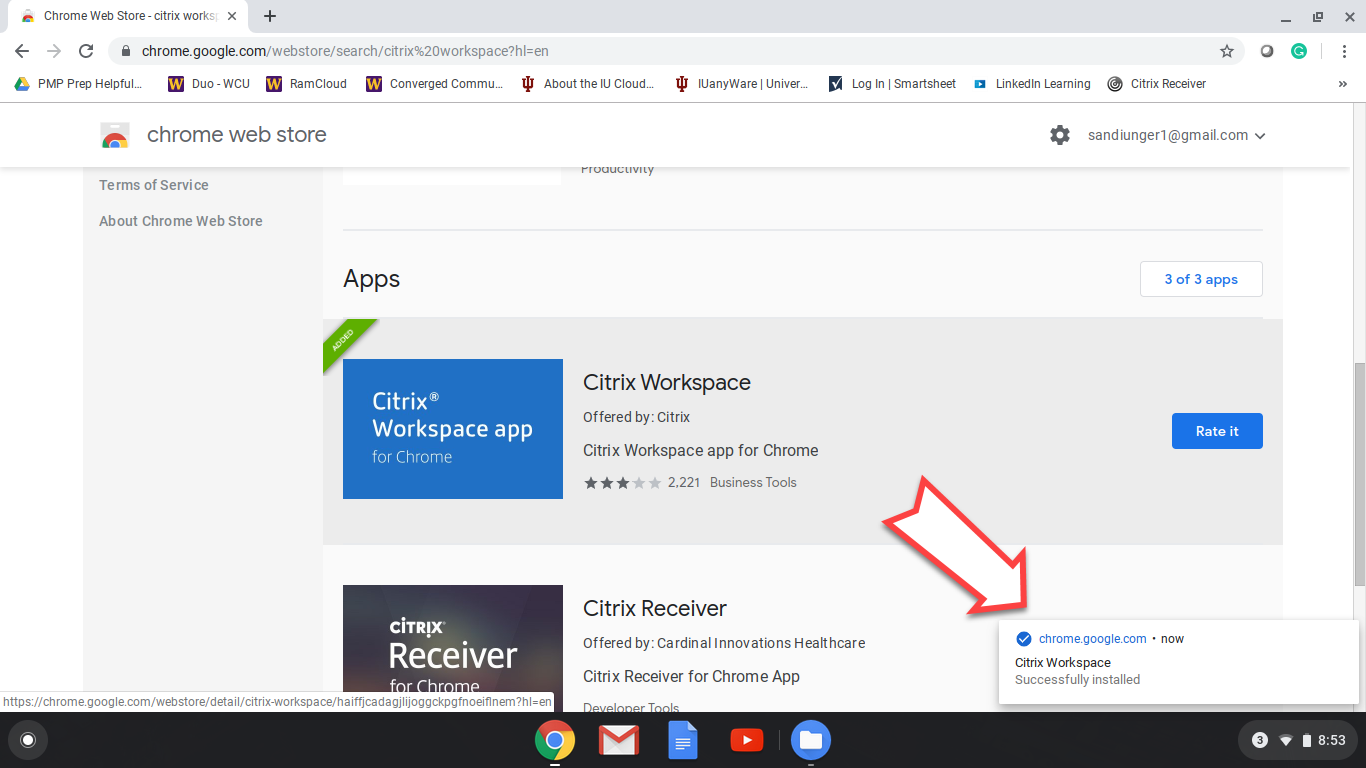
Task: Launch YouTube from the shelf
Action: [746, 740]
